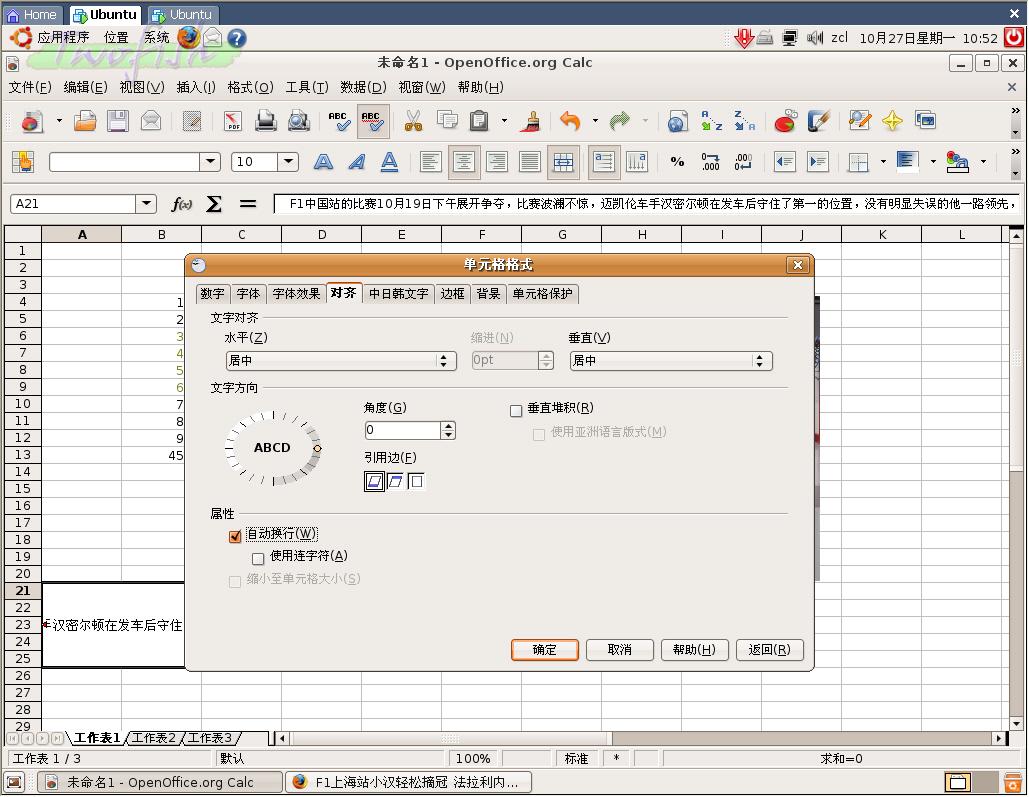Click the Function Wizard f(x) icon
Screen dimensions: 1029x797
click(181, 204)
